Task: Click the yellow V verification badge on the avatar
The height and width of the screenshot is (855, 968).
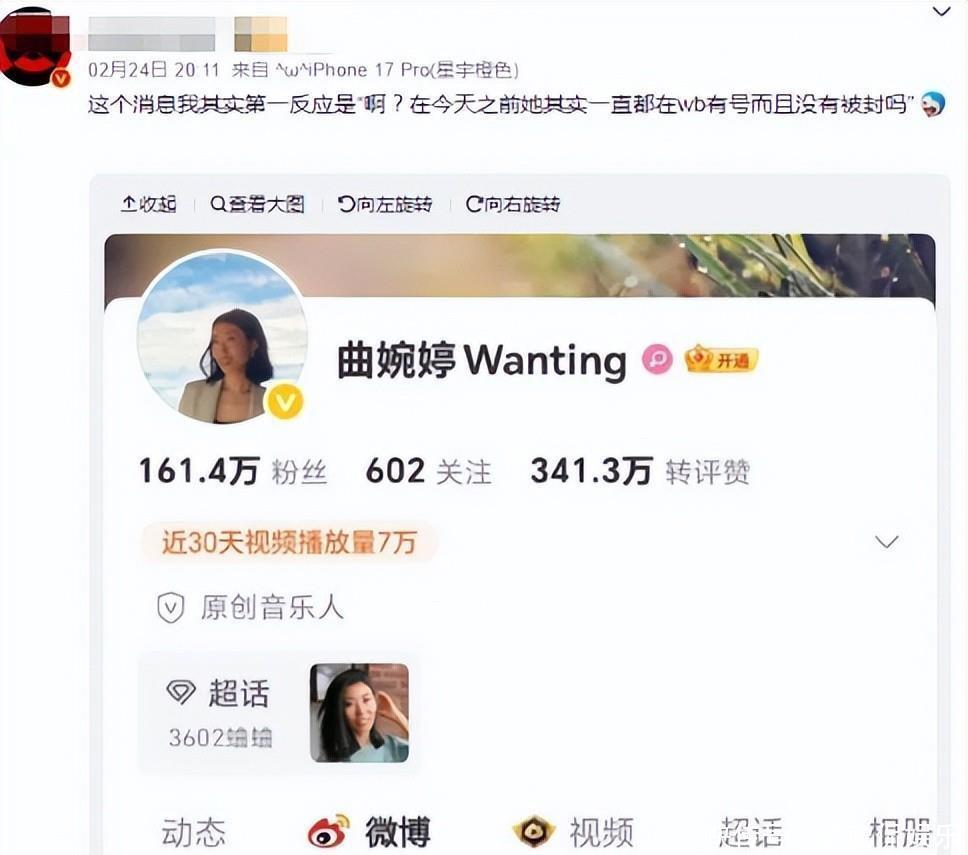Action: click(284, 401)
